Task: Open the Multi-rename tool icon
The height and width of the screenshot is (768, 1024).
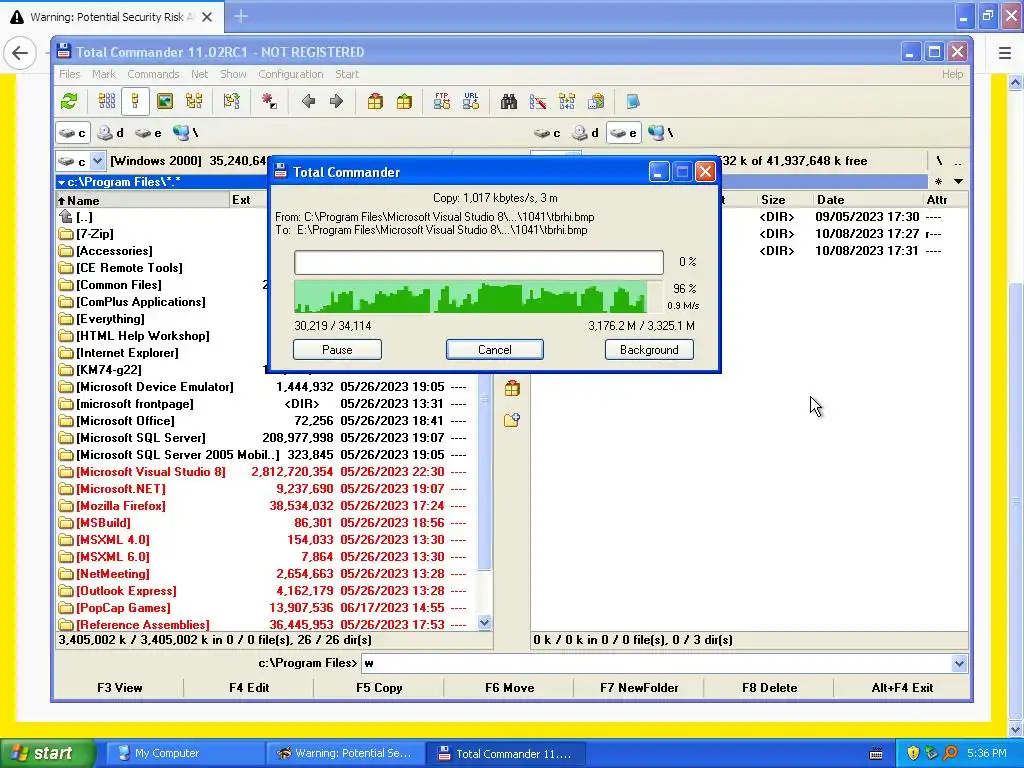Action: coord(537,101)
